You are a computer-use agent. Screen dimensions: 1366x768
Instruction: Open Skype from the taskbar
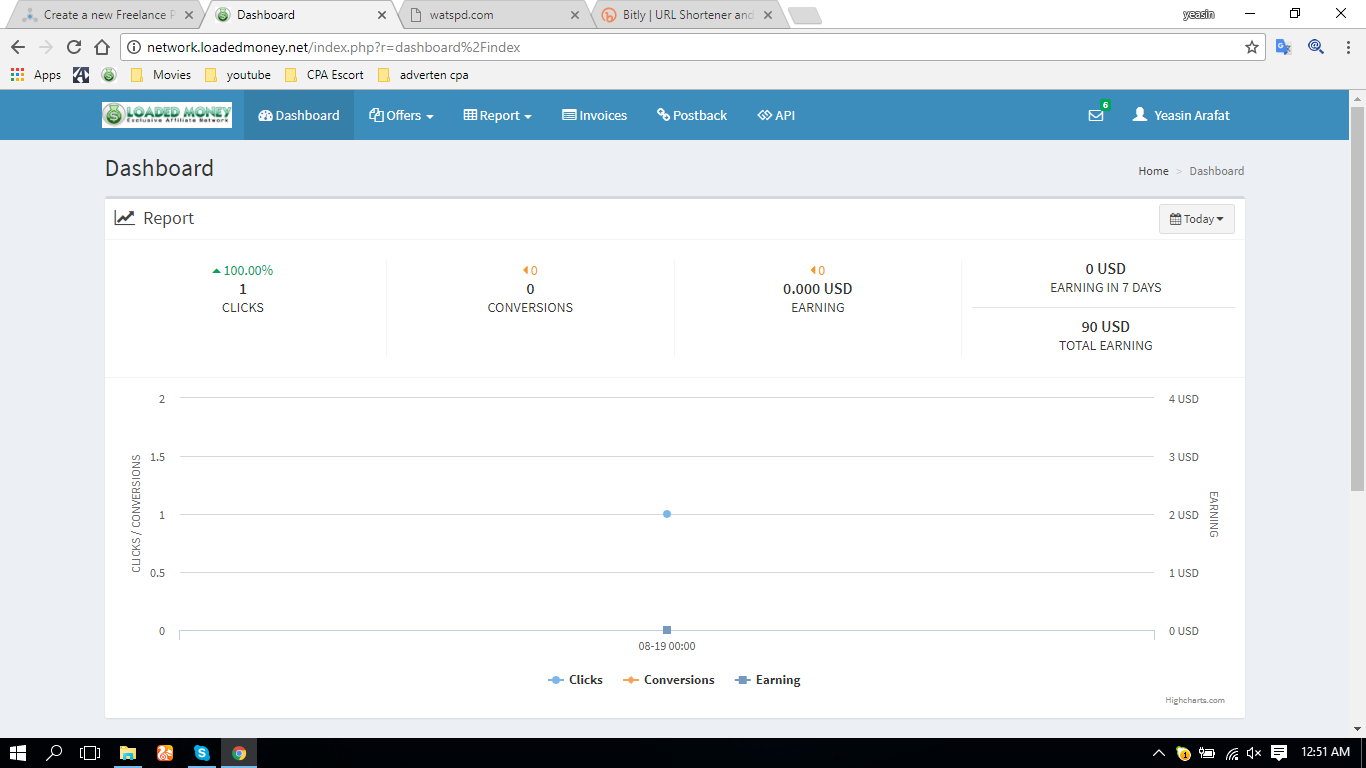pyautogui.click(x=202, y=753)
